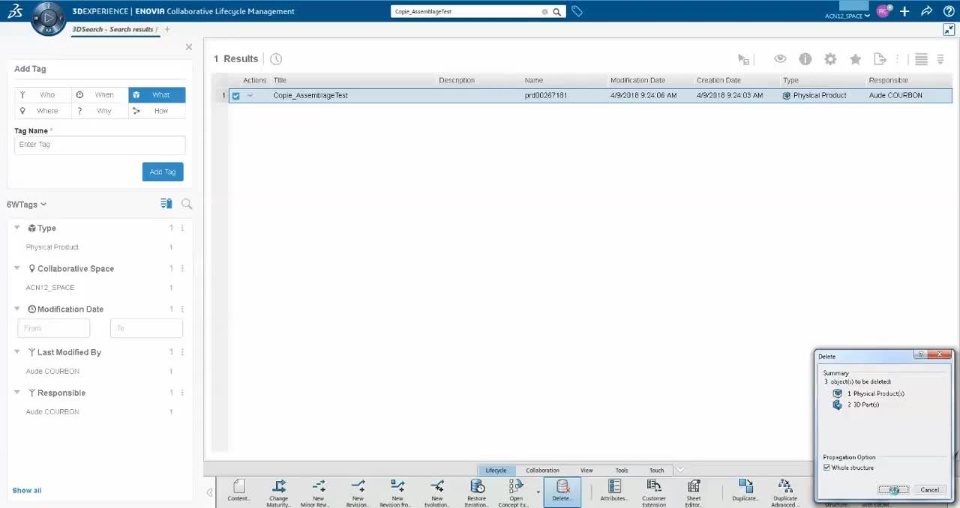Click the preview eye icon
The image size is (960, 508).
(780, 59)
